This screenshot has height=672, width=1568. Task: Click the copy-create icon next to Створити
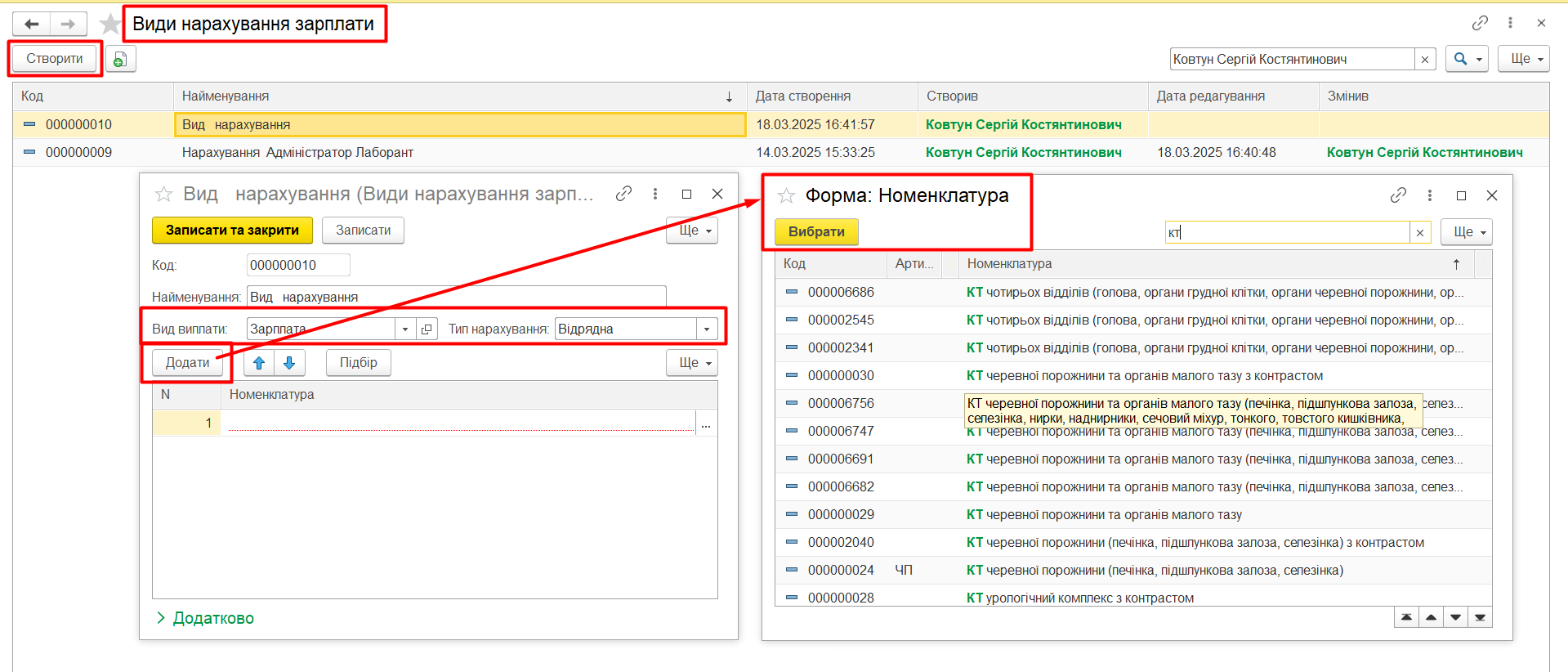click(x=120, y=59)
